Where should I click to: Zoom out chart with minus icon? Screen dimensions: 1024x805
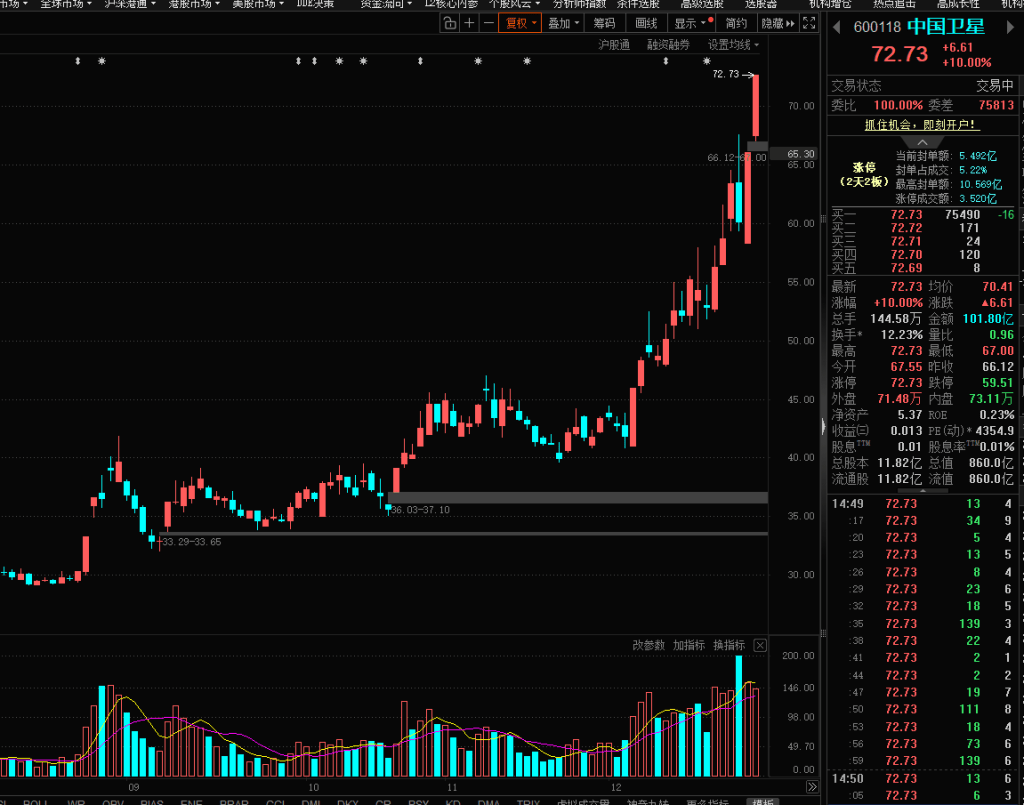(487, 24)
